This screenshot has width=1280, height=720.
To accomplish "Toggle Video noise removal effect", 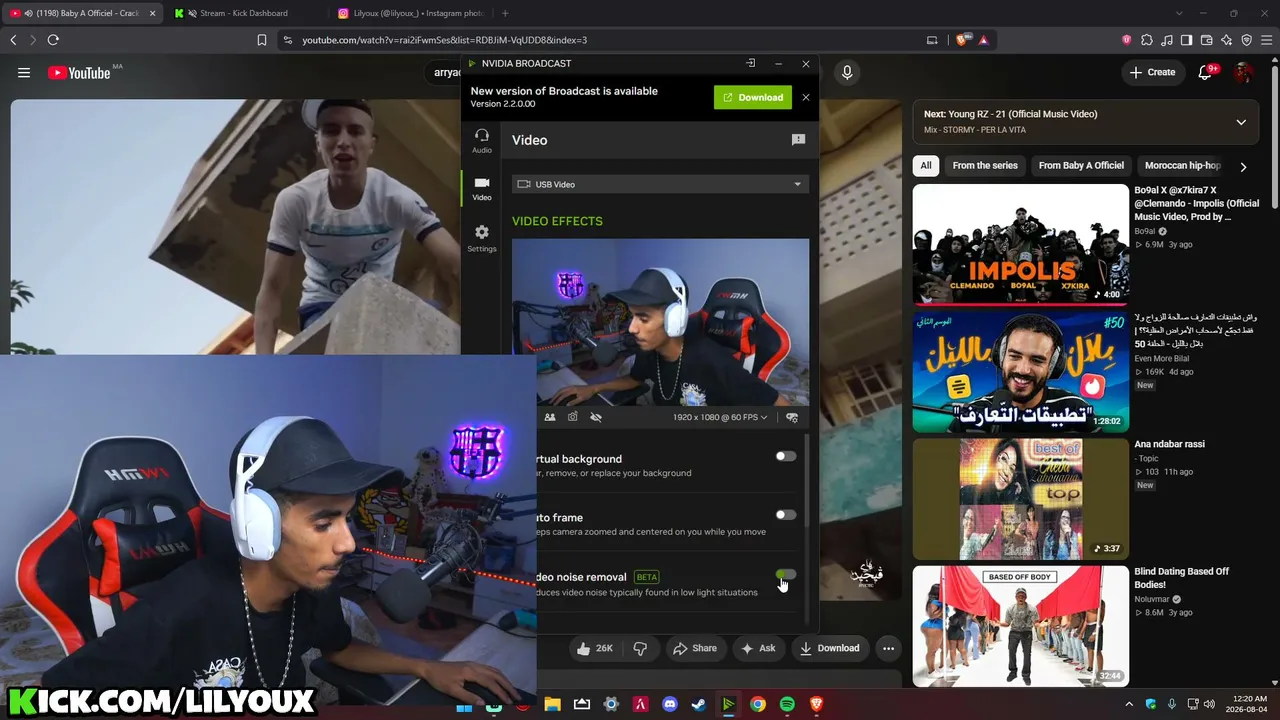I will point(786,574).
